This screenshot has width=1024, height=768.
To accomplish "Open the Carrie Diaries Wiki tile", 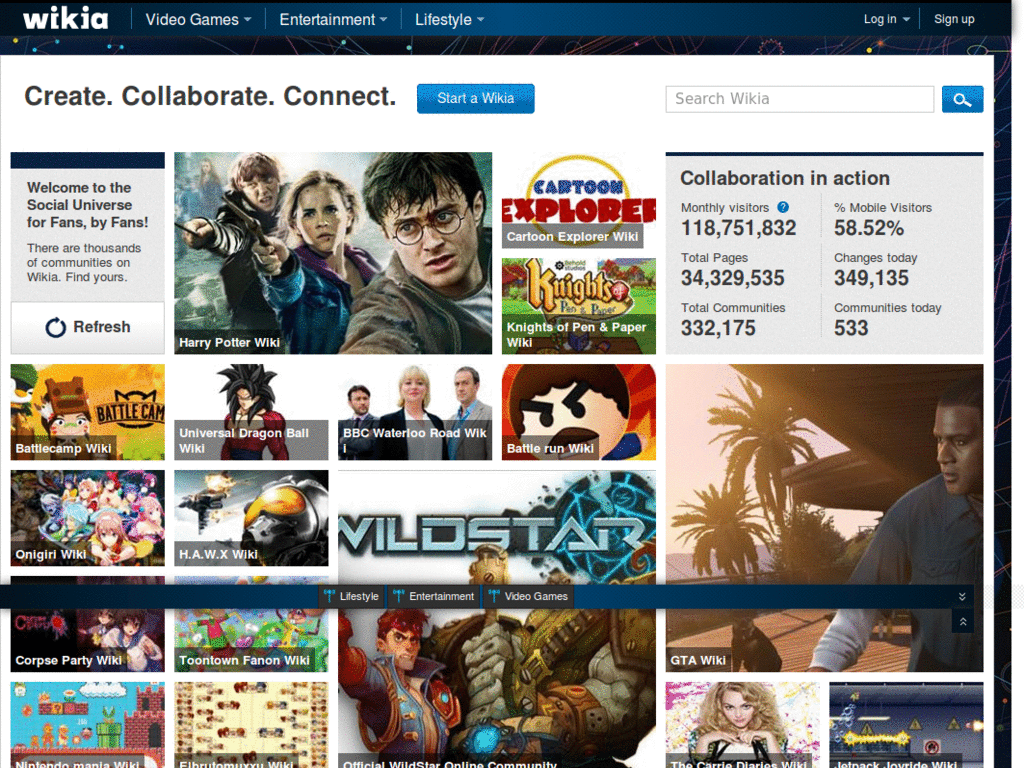I will [x=742, y=725].
